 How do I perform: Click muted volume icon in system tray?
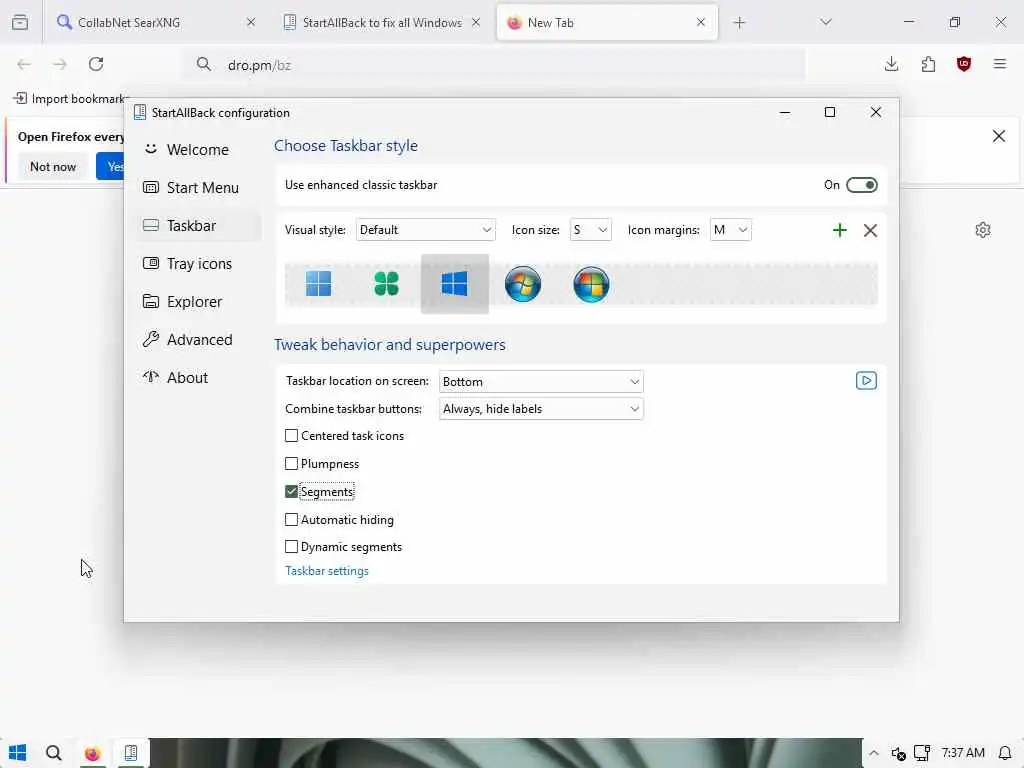point(899,753)
